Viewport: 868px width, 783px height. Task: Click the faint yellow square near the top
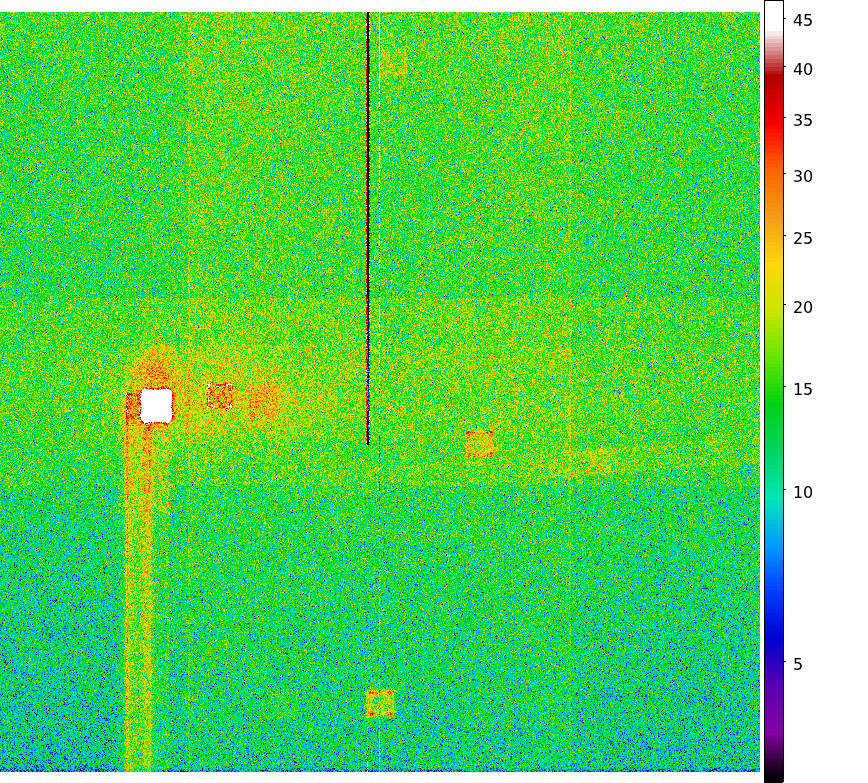point(394,64)
